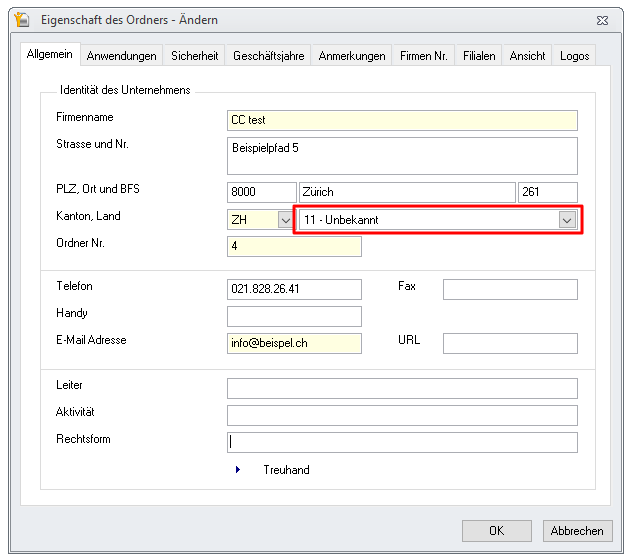Image resolution: width=629 pixels, height=560 pixels.
Task: Open the Kanton ZH dropdown
Action: coord(285,220)
